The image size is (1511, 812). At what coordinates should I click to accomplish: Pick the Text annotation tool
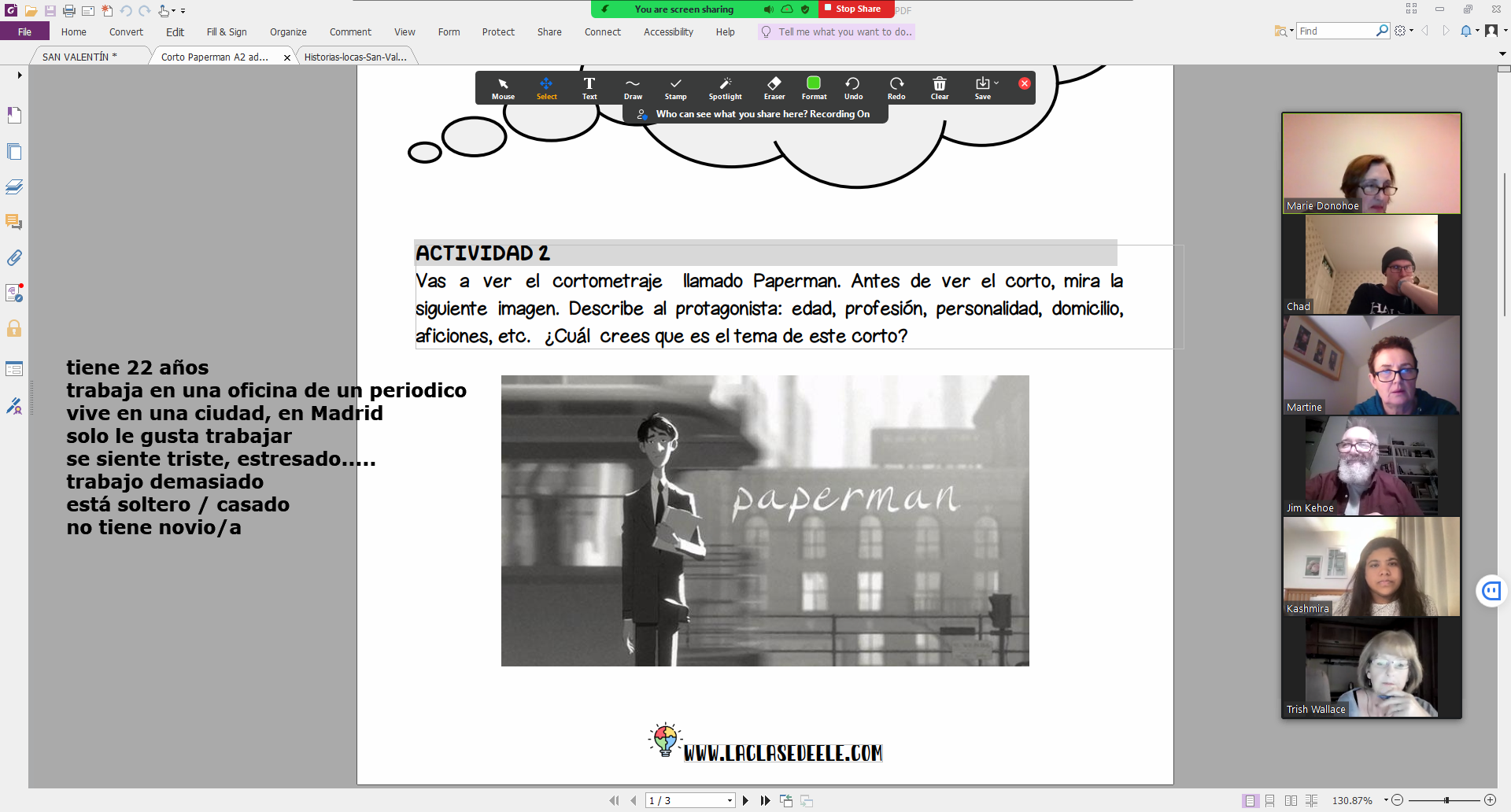tap(589, 88)
